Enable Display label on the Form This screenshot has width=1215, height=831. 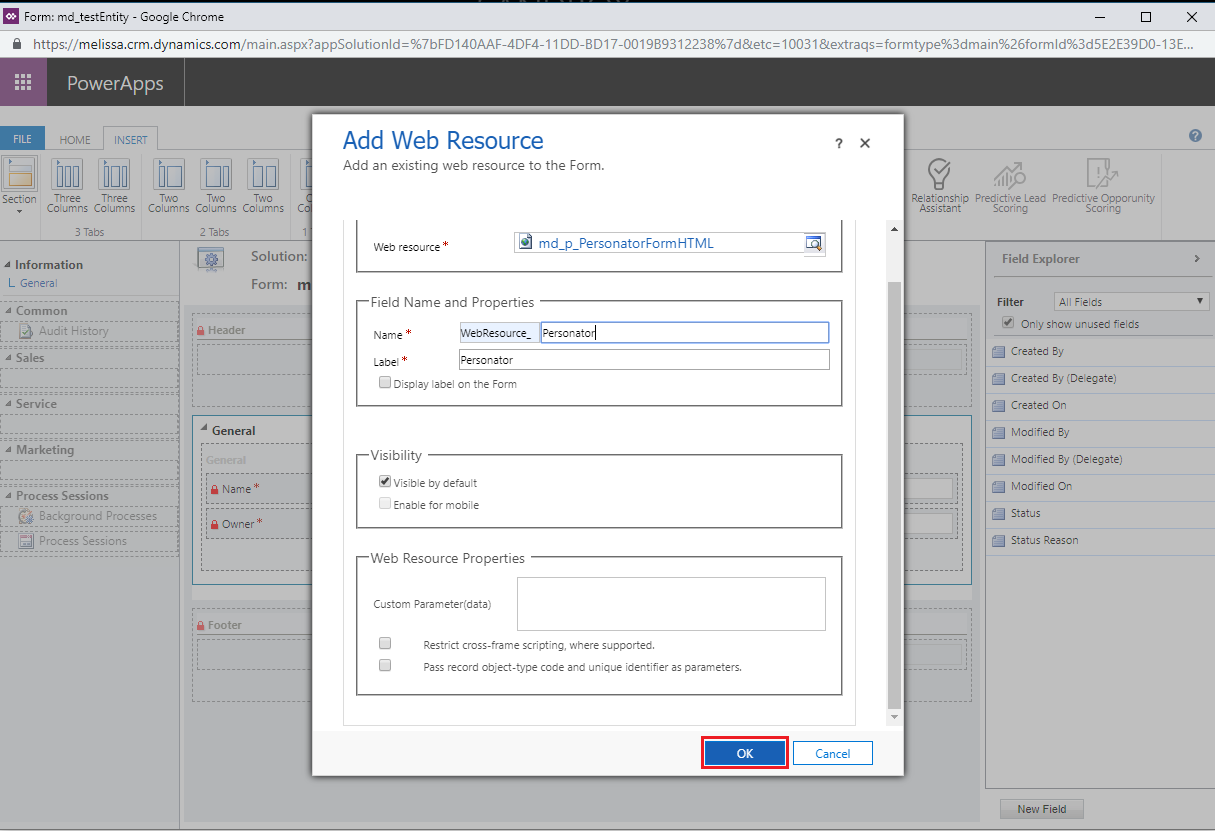pyautogui.click(x=385, y=383)
